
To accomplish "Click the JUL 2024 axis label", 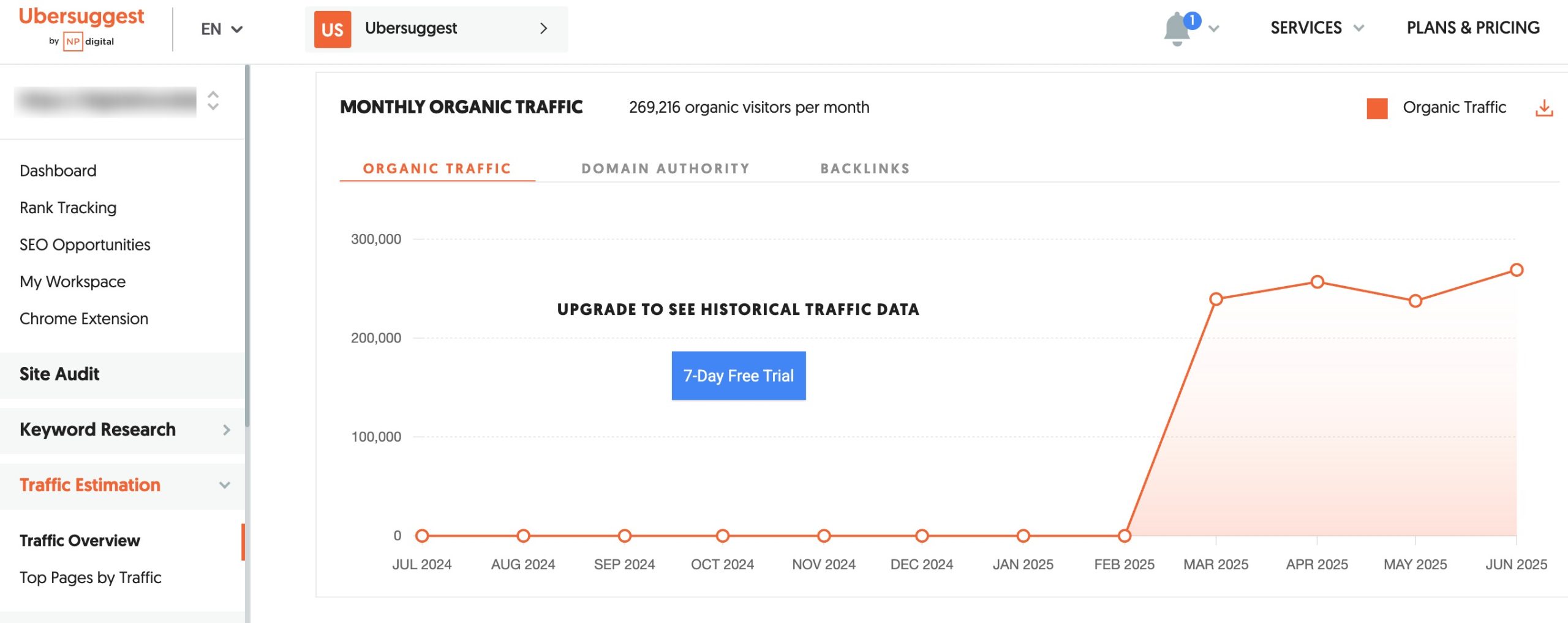I will (422, 564).
